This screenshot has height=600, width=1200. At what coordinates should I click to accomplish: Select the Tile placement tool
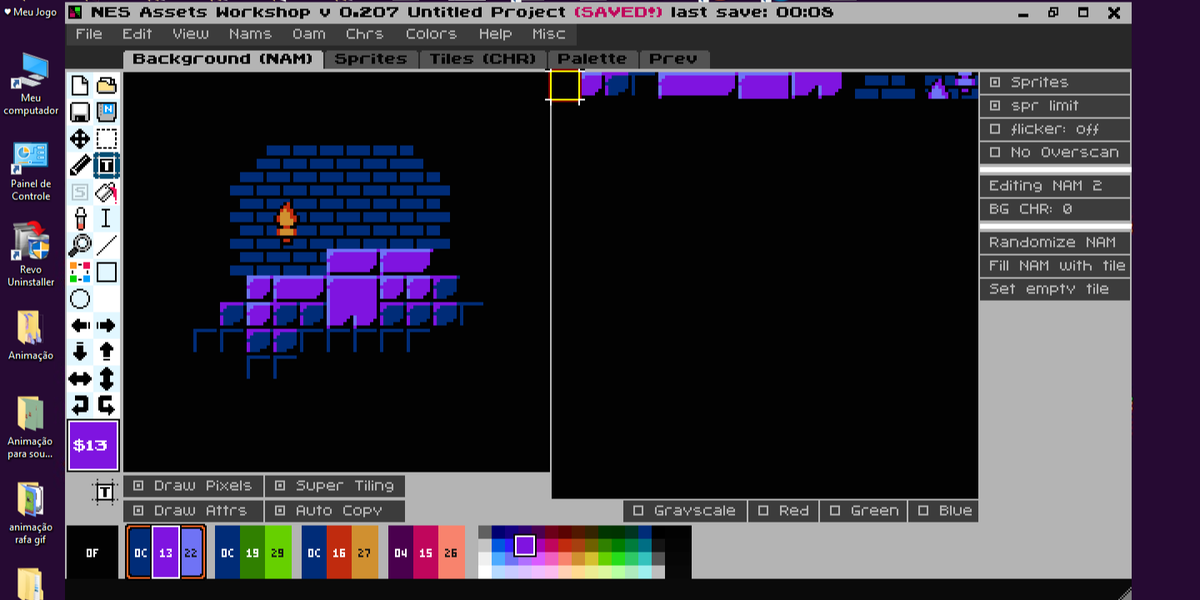point(107,166)
